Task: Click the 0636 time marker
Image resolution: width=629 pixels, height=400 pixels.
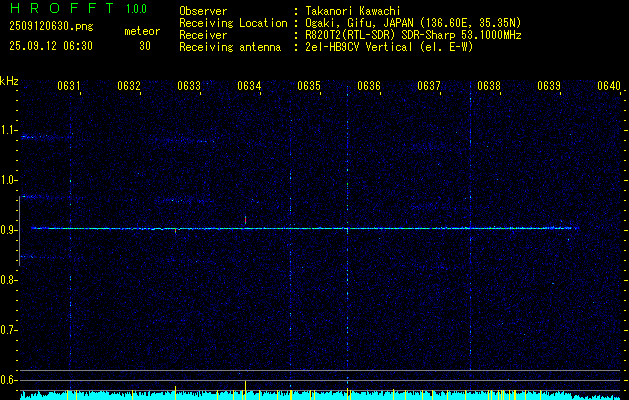Action: (x=369, y=85)
